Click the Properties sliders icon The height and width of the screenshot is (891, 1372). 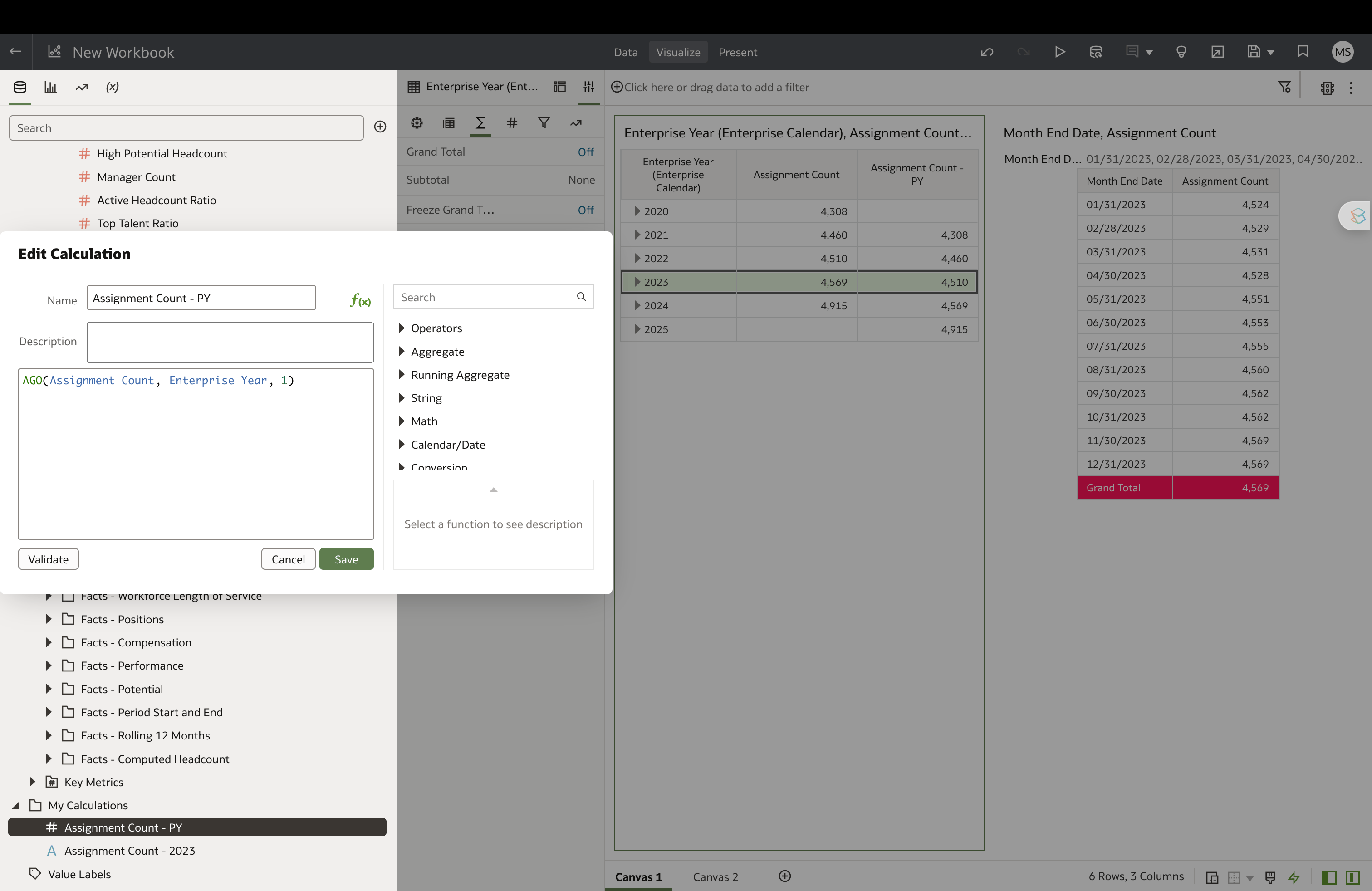[x=588, y=87]
